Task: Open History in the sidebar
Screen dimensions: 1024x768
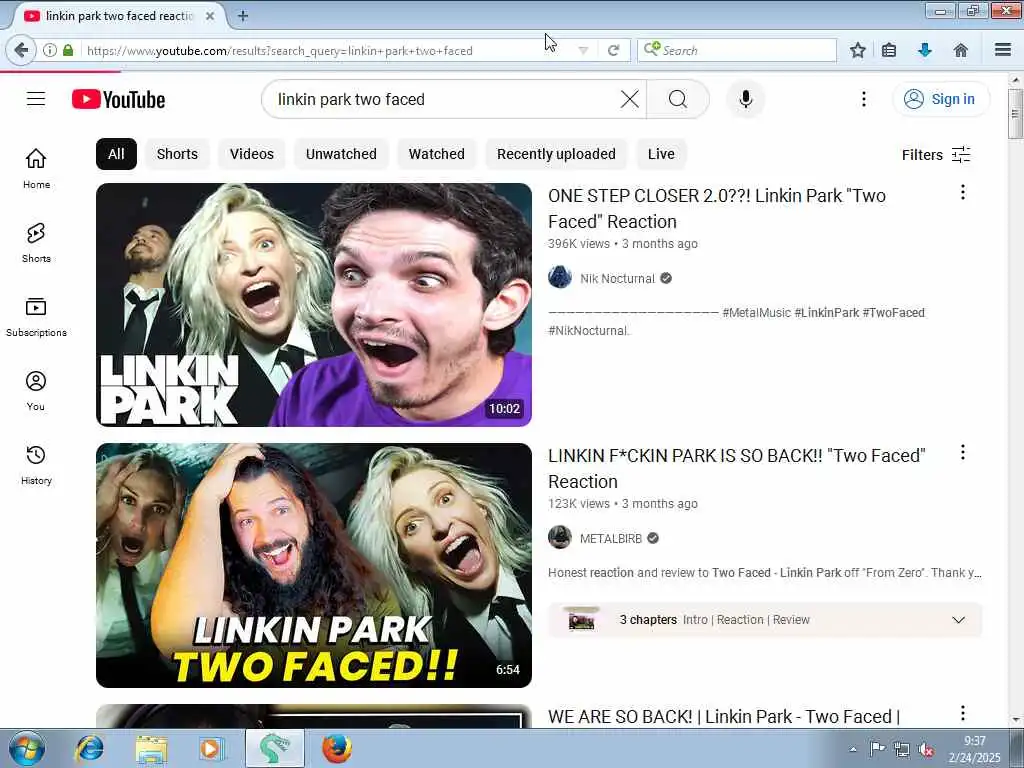Action: coord(36,464)
